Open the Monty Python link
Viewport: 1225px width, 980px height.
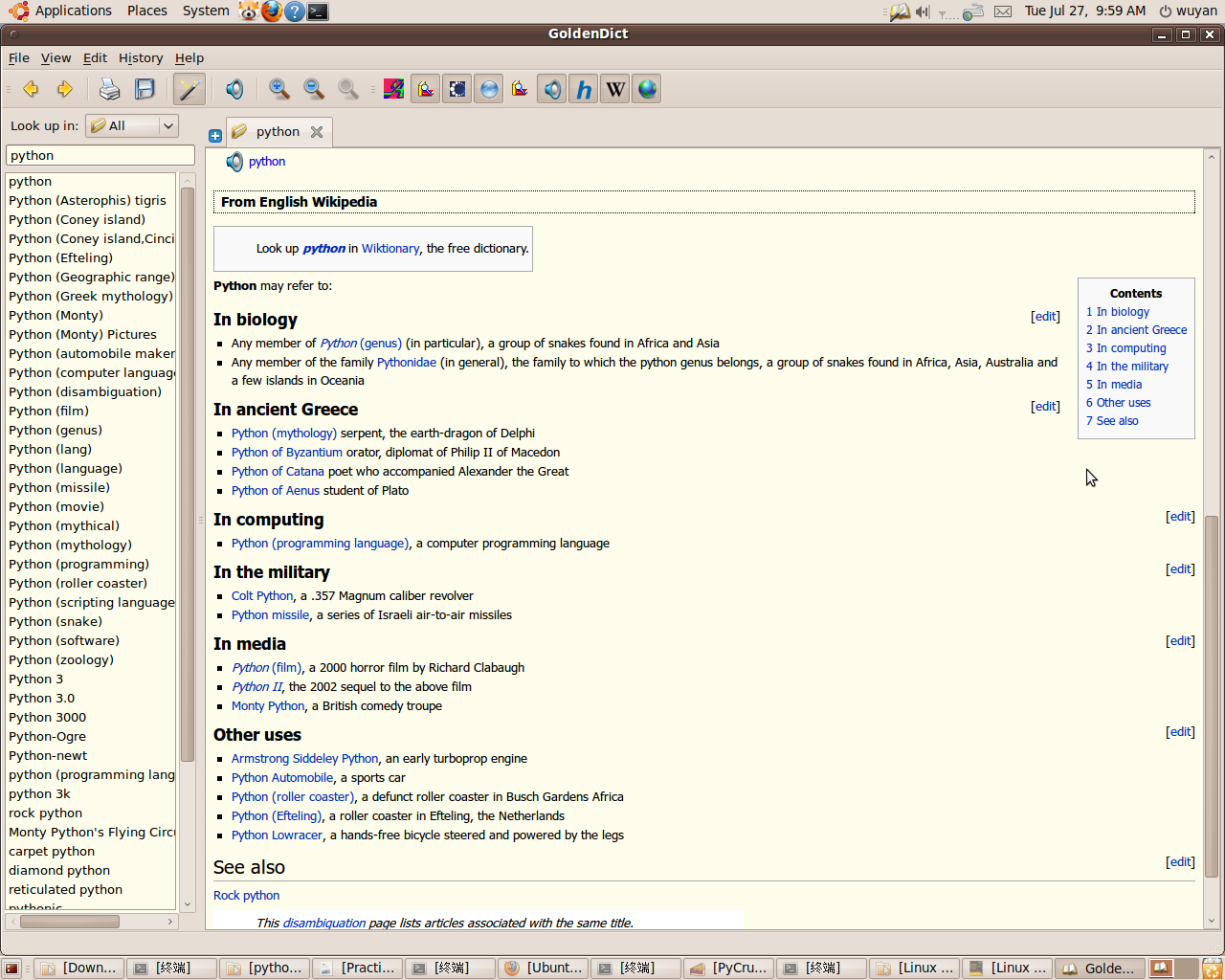point(268,705)
